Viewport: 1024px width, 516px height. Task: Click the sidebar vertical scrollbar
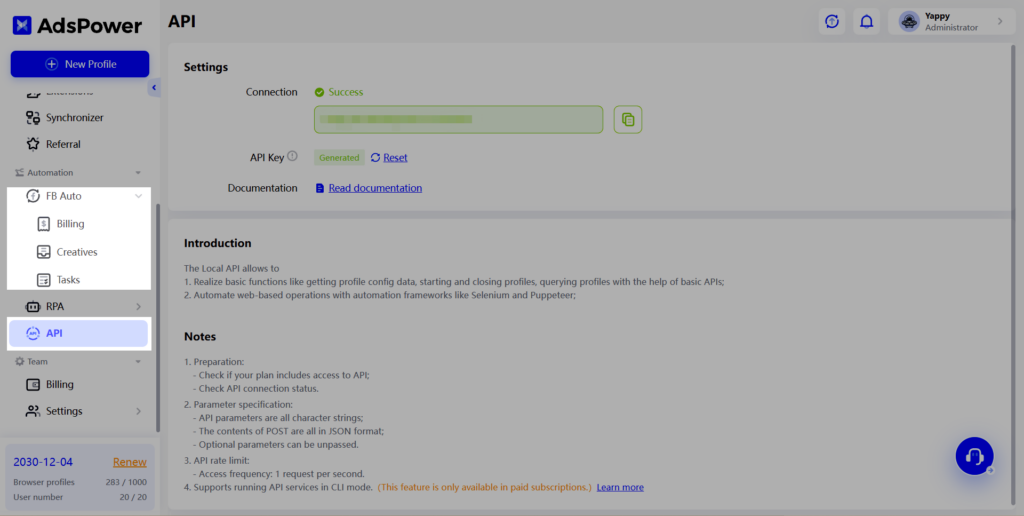click(157, 317)
